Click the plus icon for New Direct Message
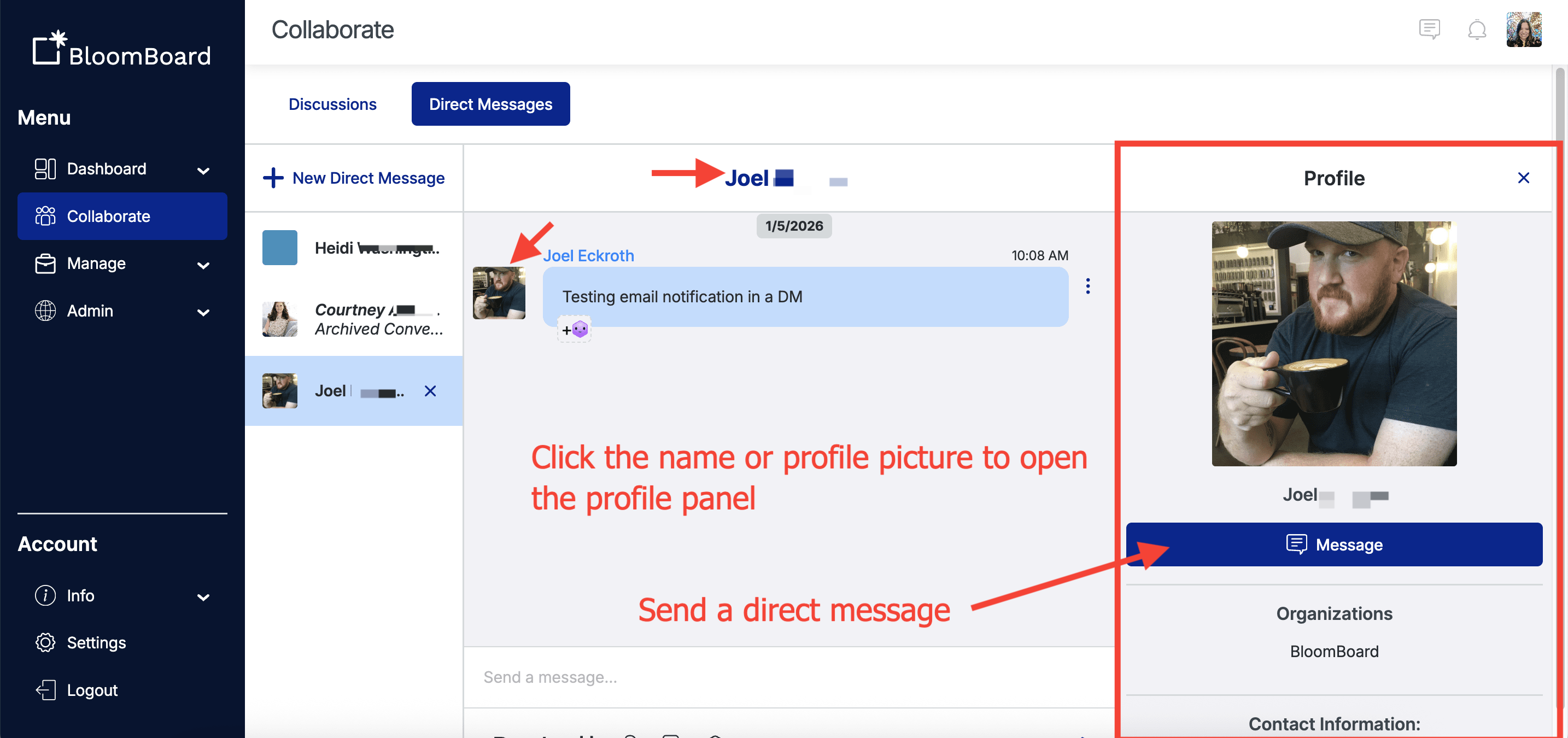 [273, 178]
